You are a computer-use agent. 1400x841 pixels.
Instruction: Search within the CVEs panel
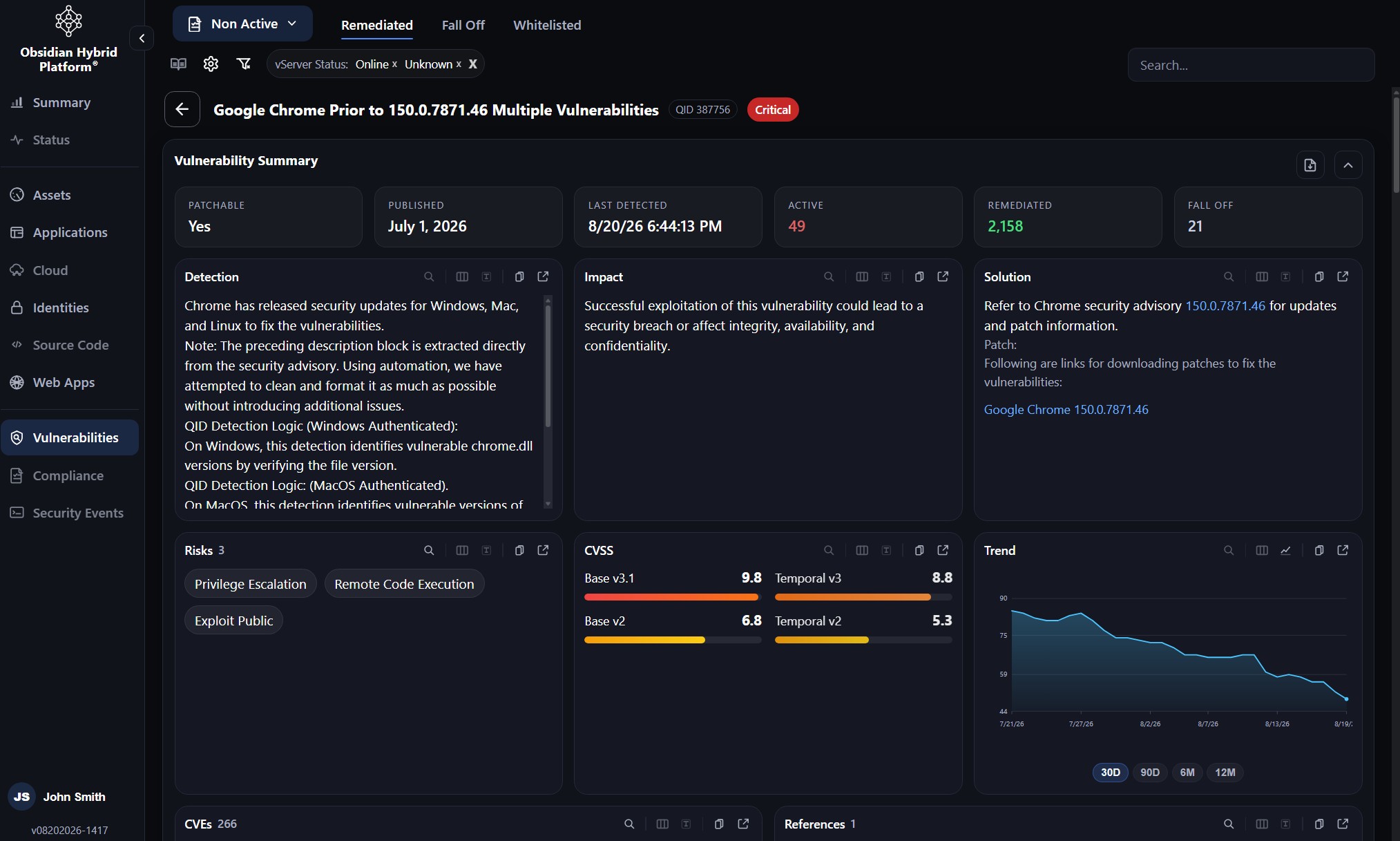pos(629,824)
